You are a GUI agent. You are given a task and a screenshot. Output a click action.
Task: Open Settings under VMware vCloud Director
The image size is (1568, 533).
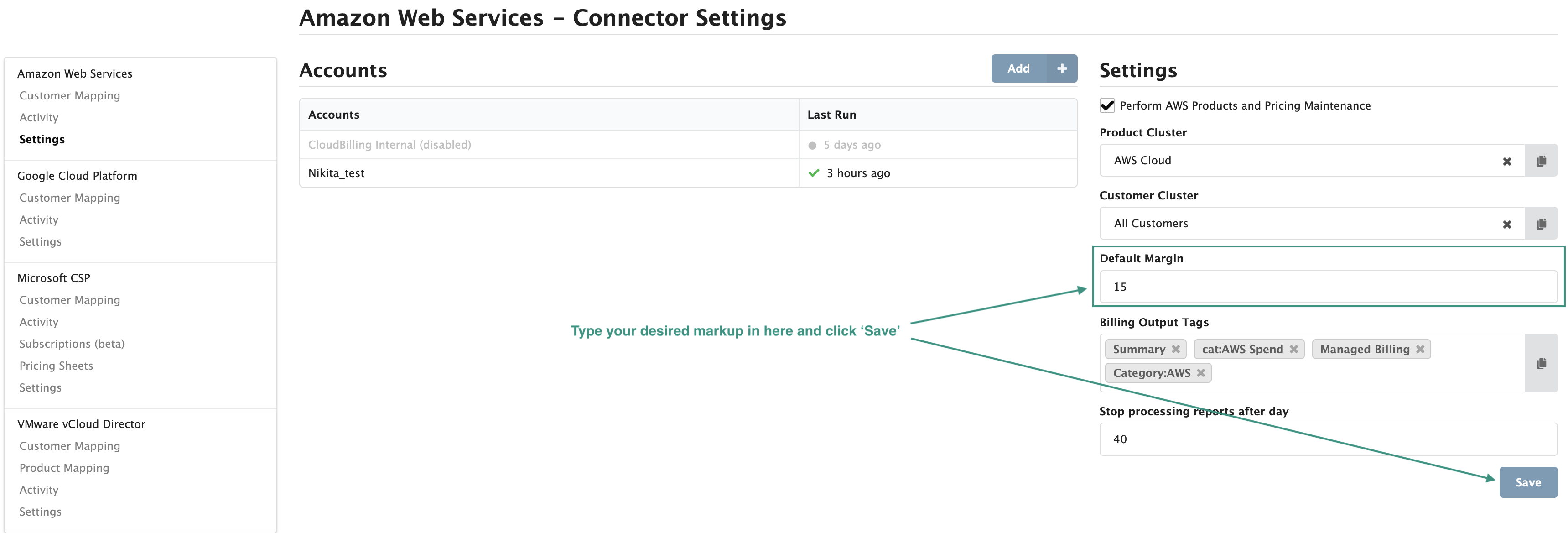click(x=40, y=511)
